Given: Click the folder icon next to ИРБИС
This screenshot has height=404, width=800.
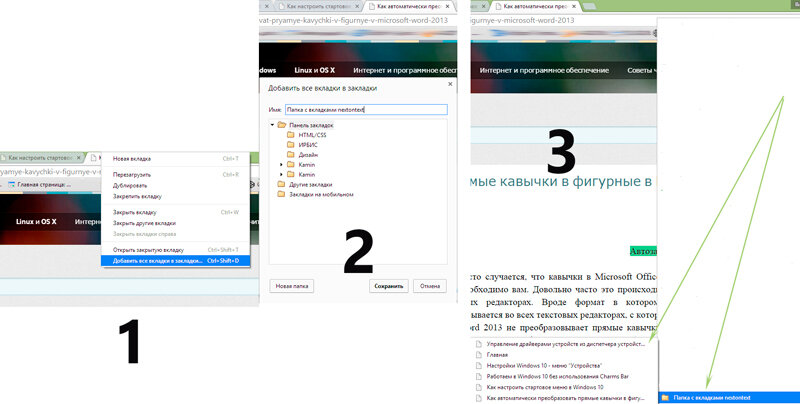Looking at the screenshot, I should click(x=291, y=145).
